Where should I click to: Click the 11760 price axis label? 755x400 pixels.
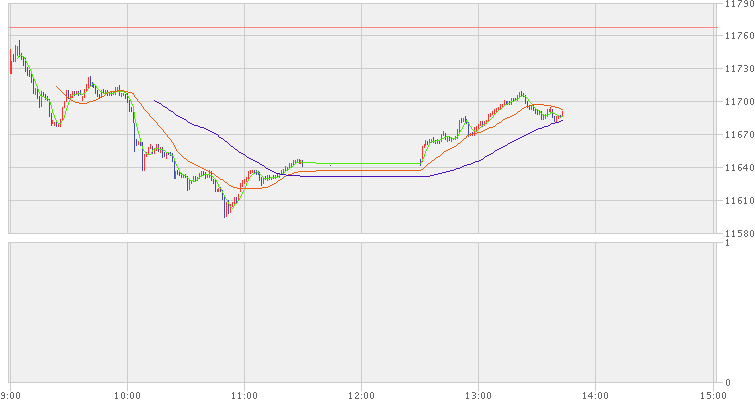point(737,36)
